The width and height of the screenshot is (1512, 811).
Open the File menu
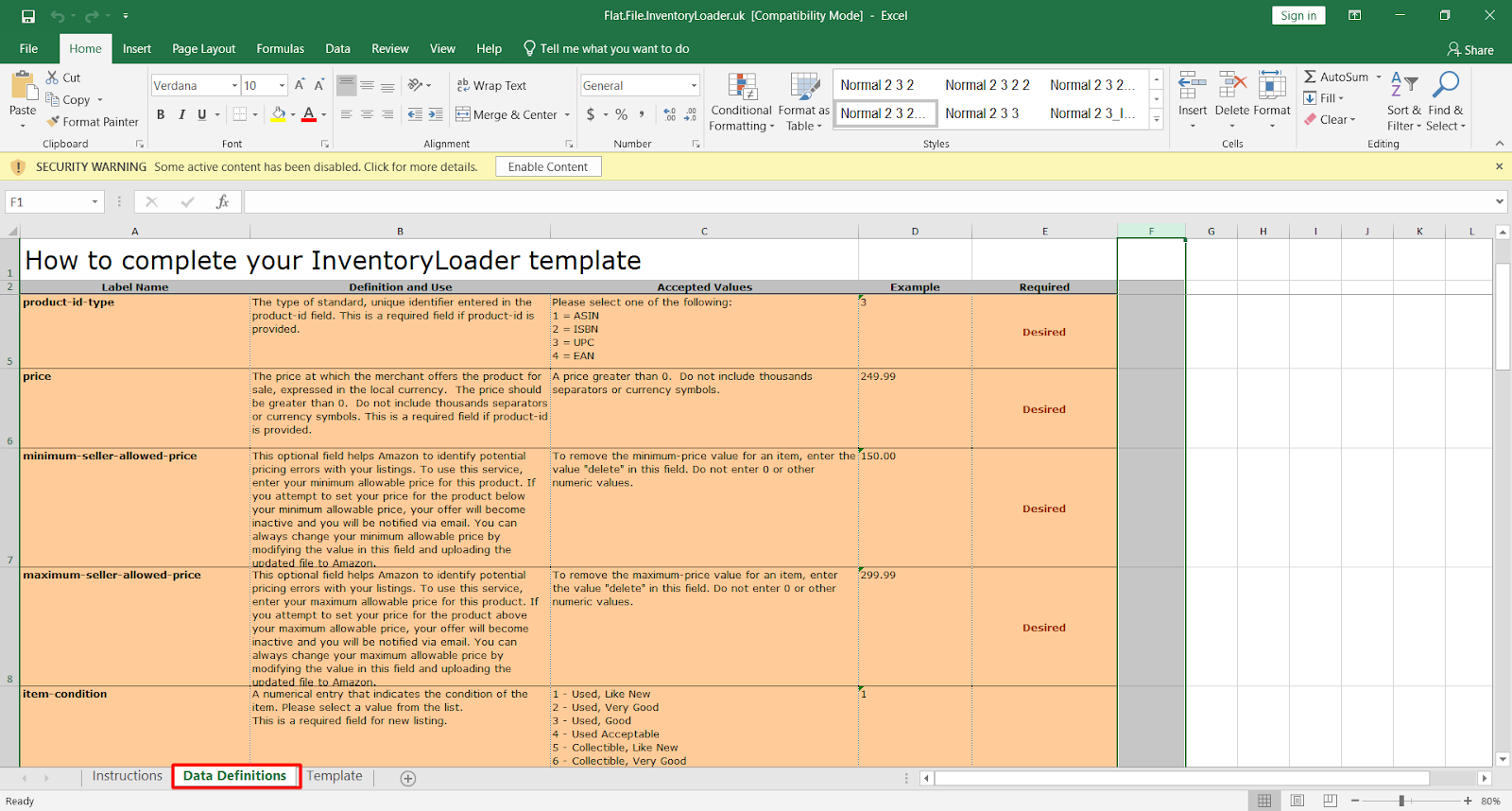point(28,48)
